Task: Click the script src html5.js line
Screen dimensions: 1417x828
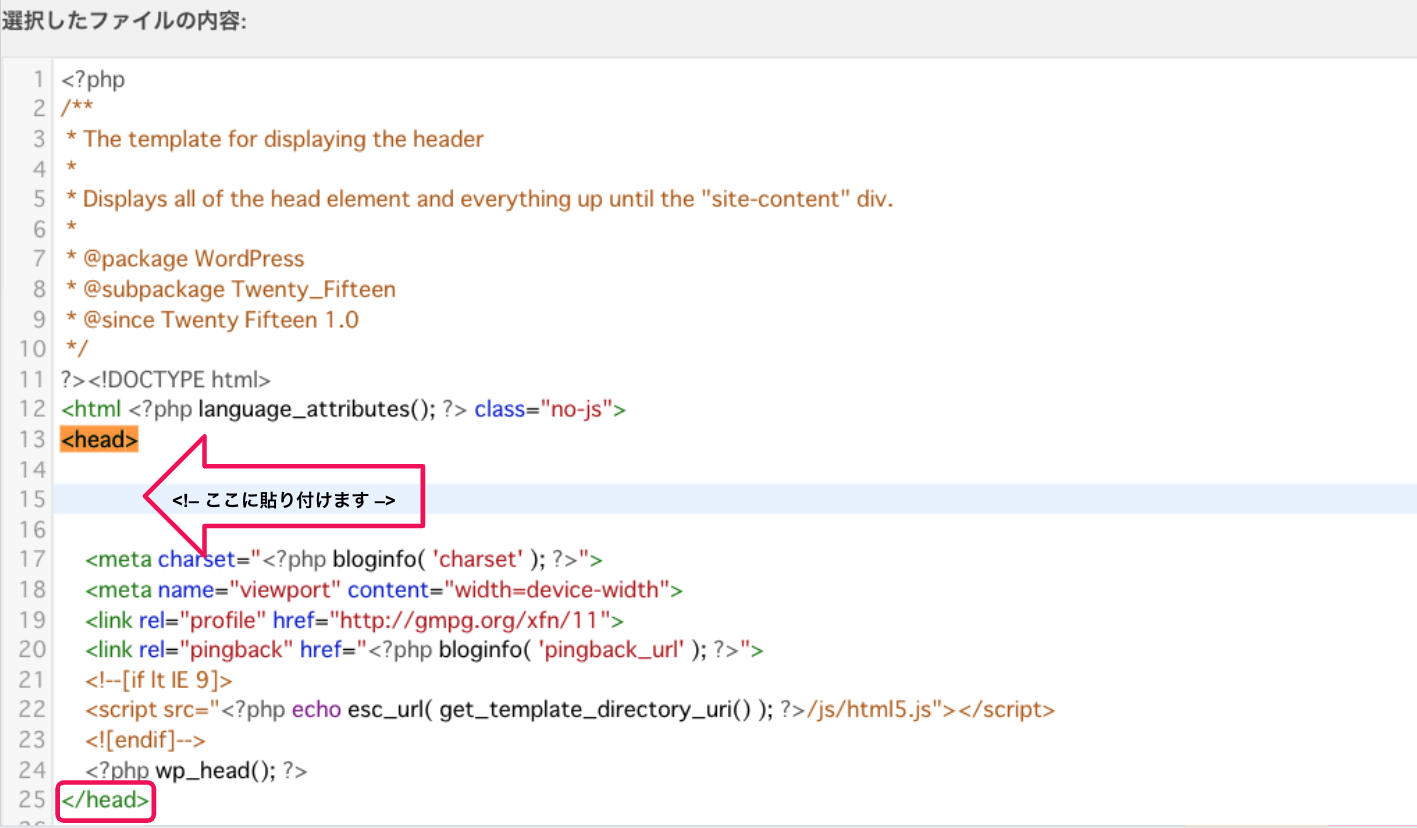Action: click(x=570, y=710)
